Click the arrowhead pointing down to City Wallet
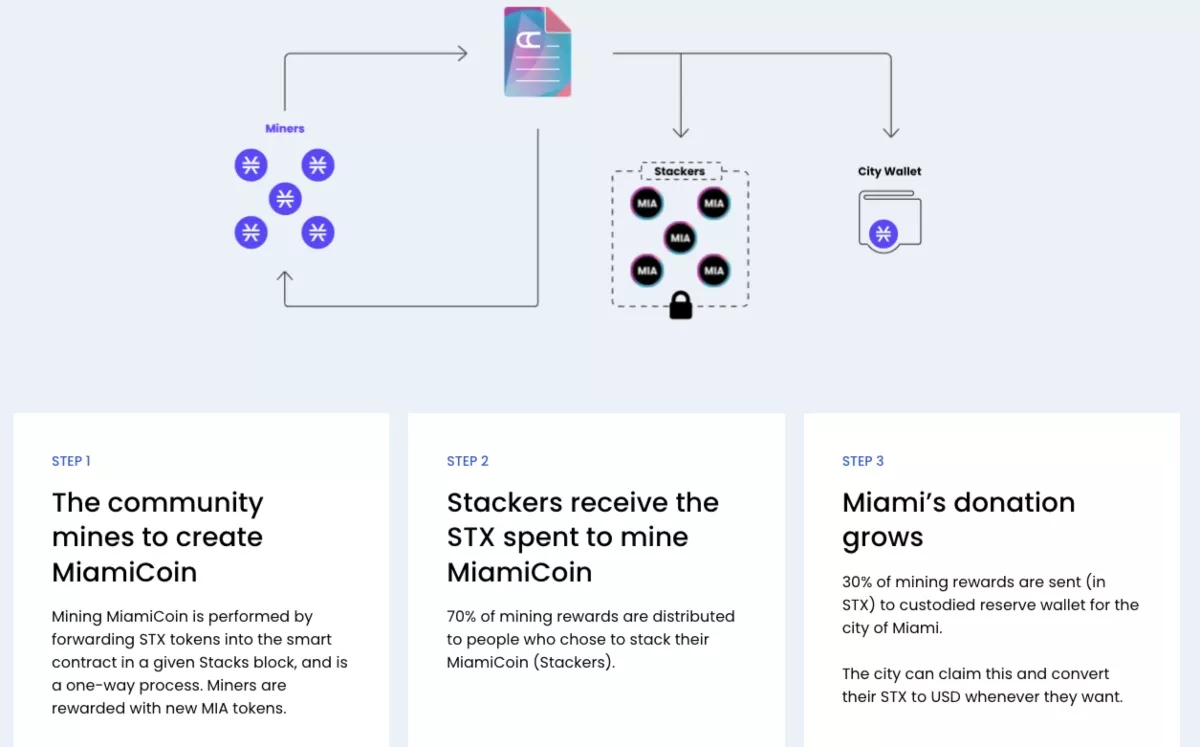1200x747 pixels. pos(891,132)
